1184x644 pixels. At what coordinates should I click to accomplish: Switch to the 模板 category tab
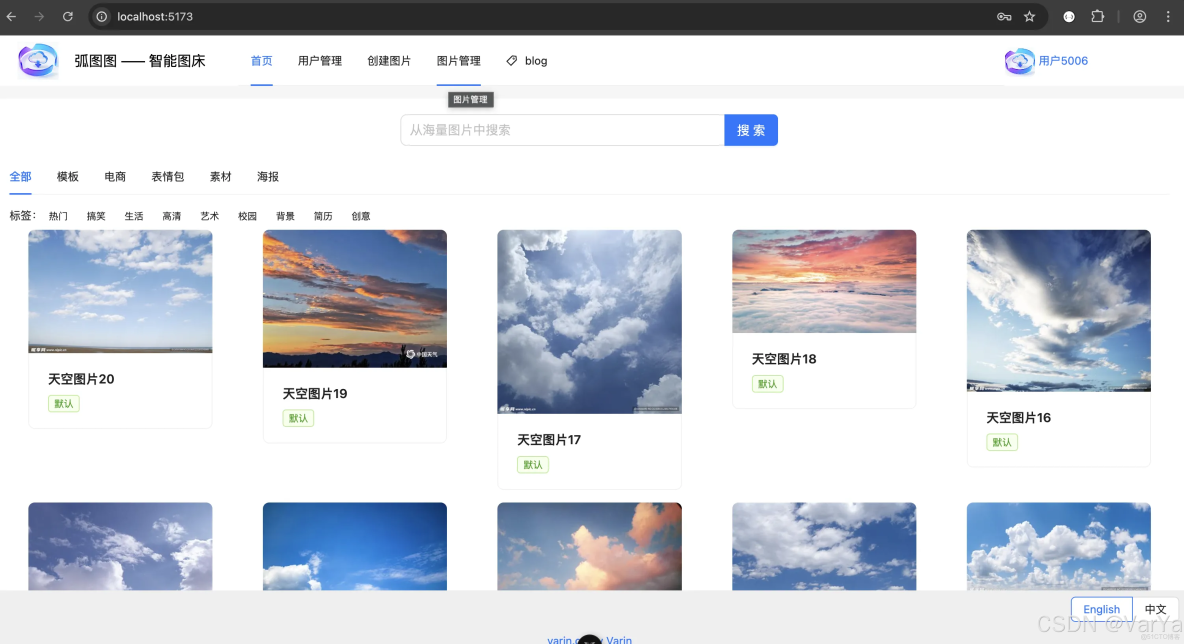pos(67,176)
